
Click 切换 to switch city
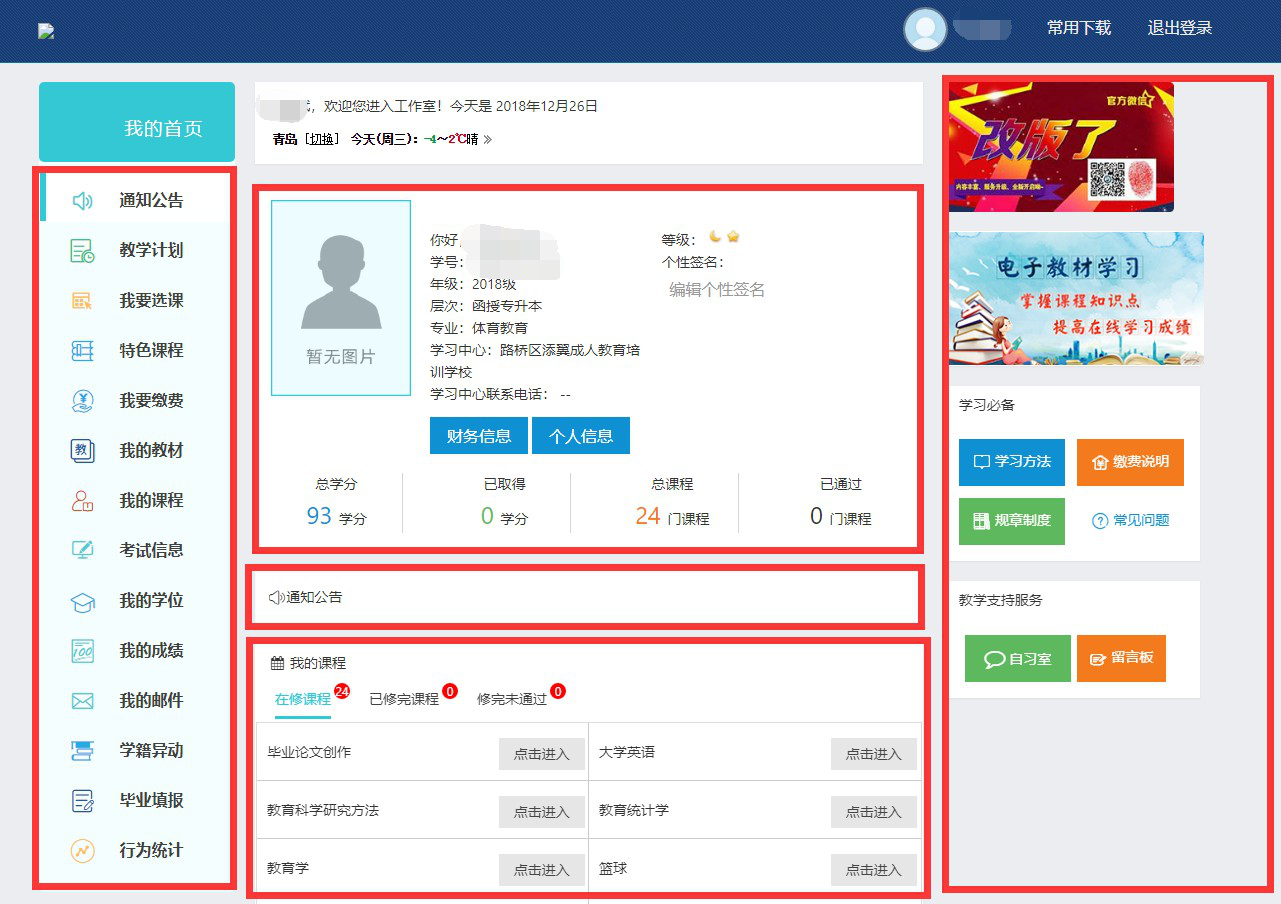[x=320, y=139]
